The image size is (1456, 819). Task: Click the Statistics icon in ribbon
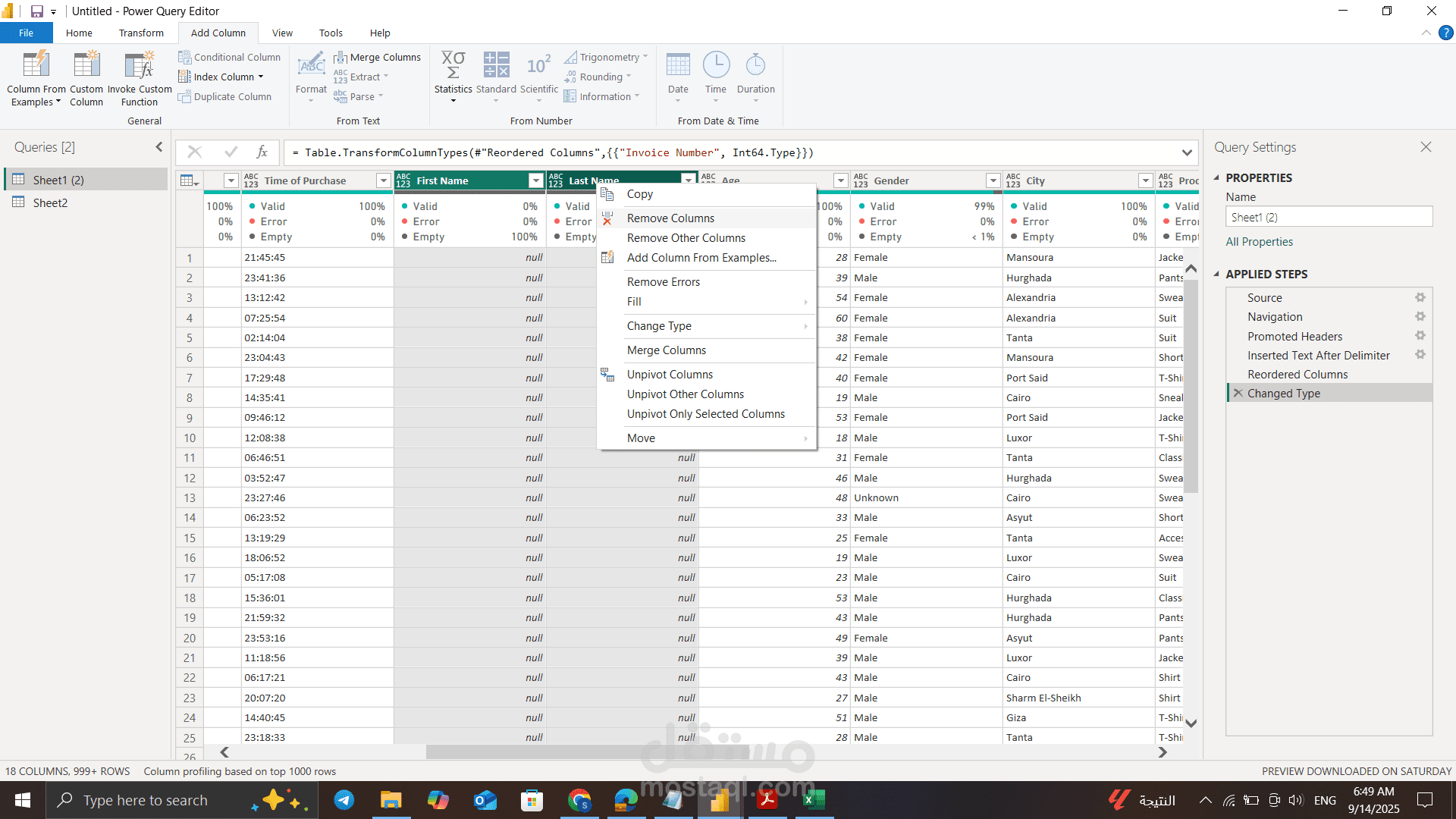pyautogui.click(x=453, y=66)
